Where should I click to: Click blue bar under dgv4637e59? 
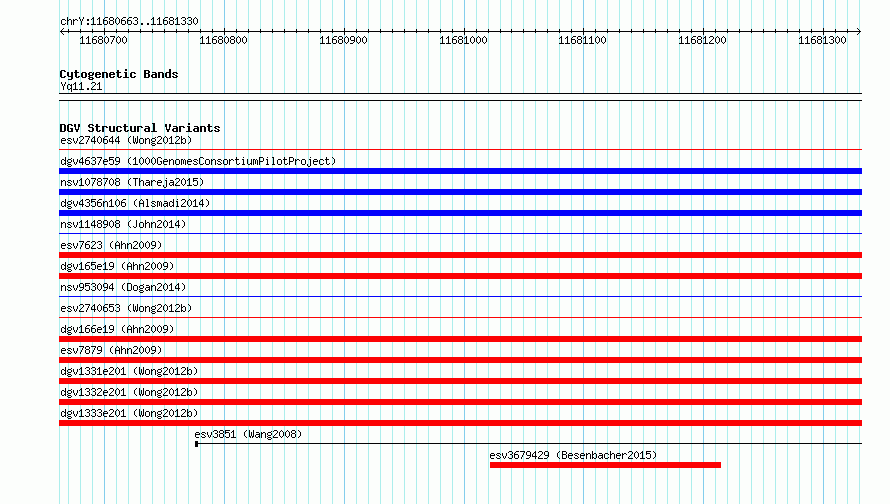[460, 171]
